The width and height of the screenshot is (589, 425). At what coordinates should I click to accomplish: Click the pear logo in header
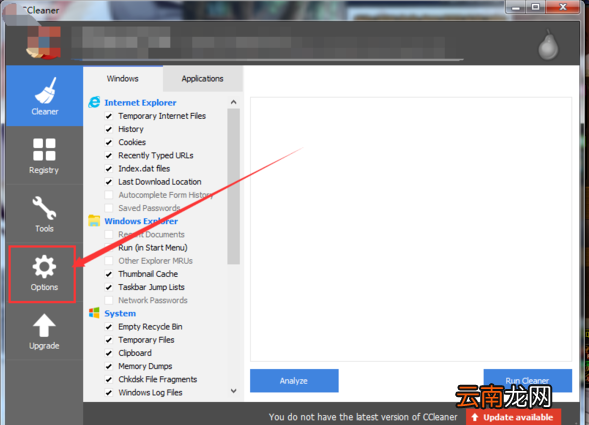pos(548,45)
